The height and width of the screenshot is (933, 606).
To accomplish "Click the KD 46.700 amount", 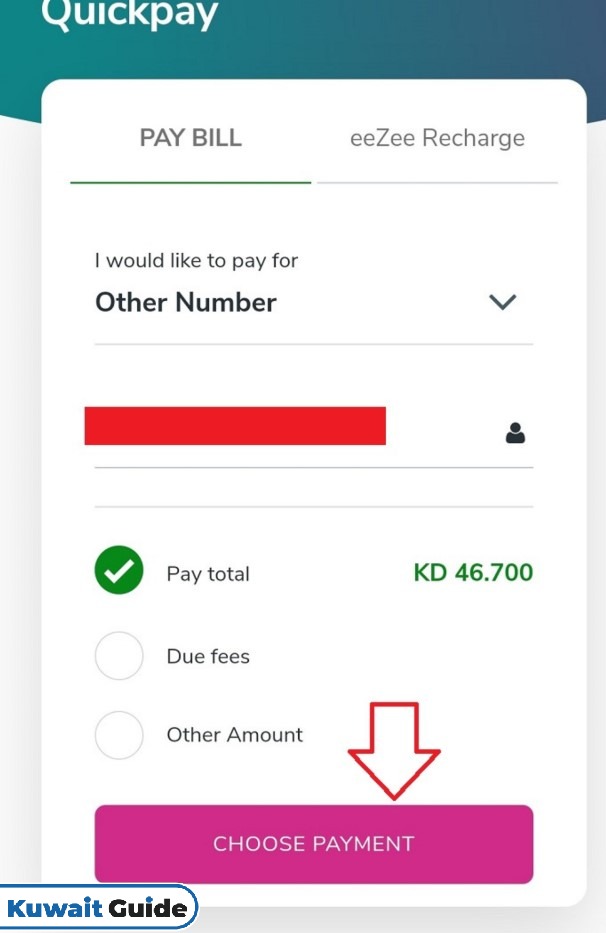I will [473, 572].
